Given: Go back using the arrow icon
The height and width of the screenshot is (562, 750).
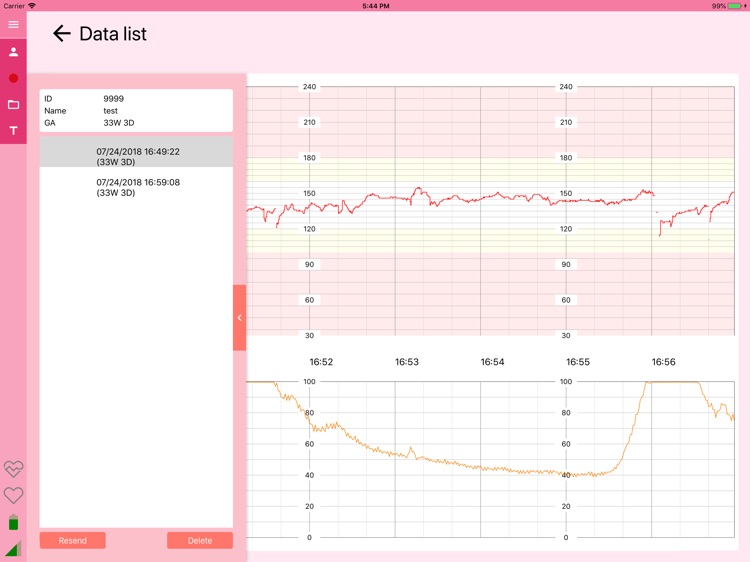Looking at the screenshot, I should [61, 33].
